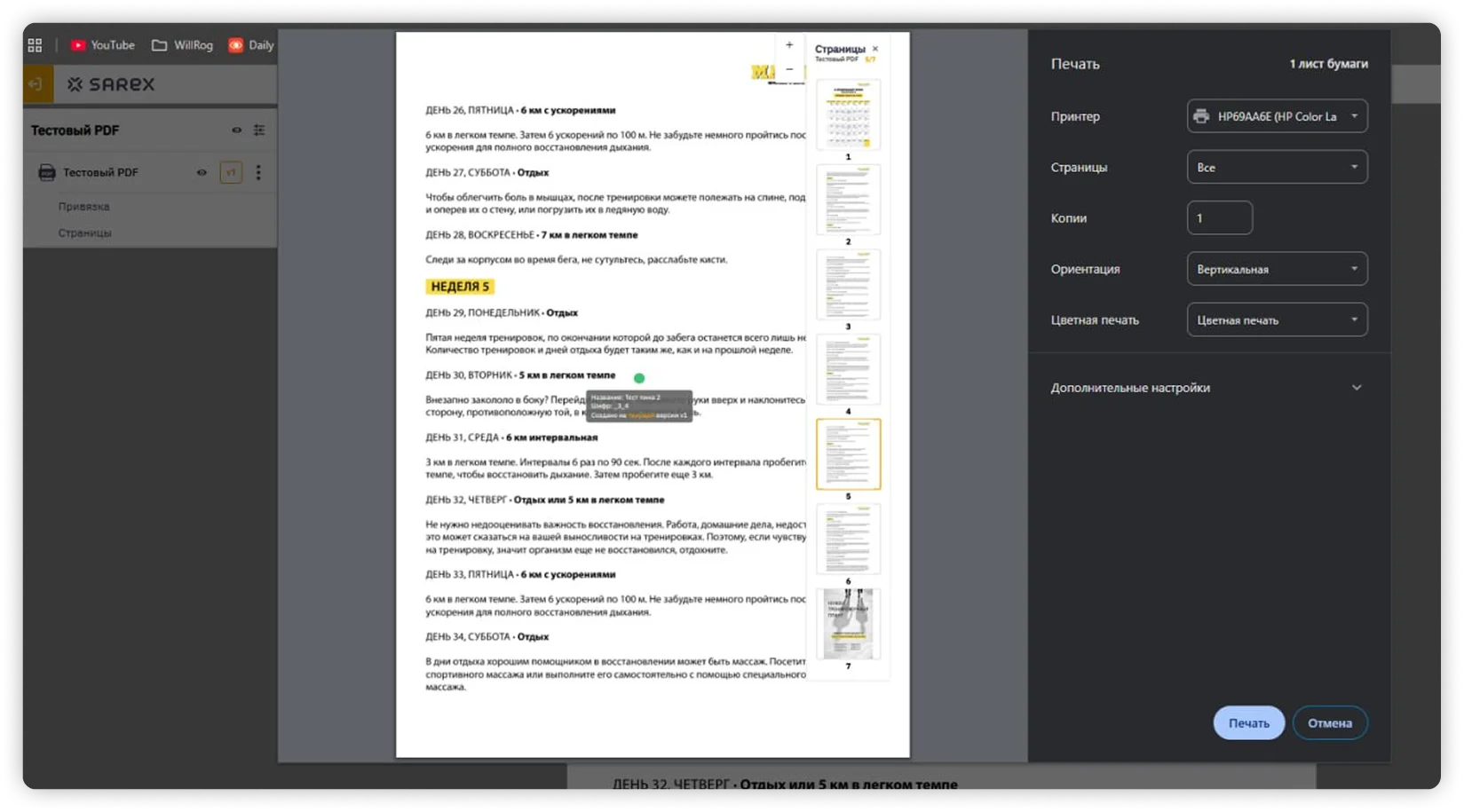Select page 4 thumbnail in preview
Viewport: 1464px width, 812px height.
848,369
